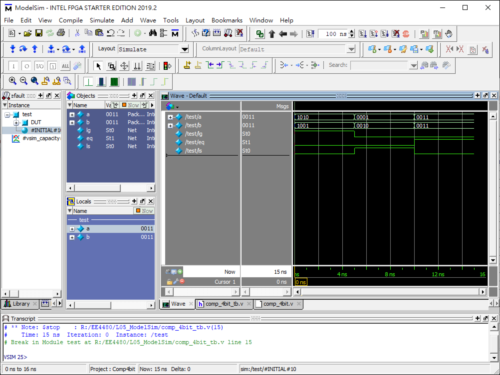Click the wave vertical scrollbar down arrow
Screen dimensions: 500x375
493,260
